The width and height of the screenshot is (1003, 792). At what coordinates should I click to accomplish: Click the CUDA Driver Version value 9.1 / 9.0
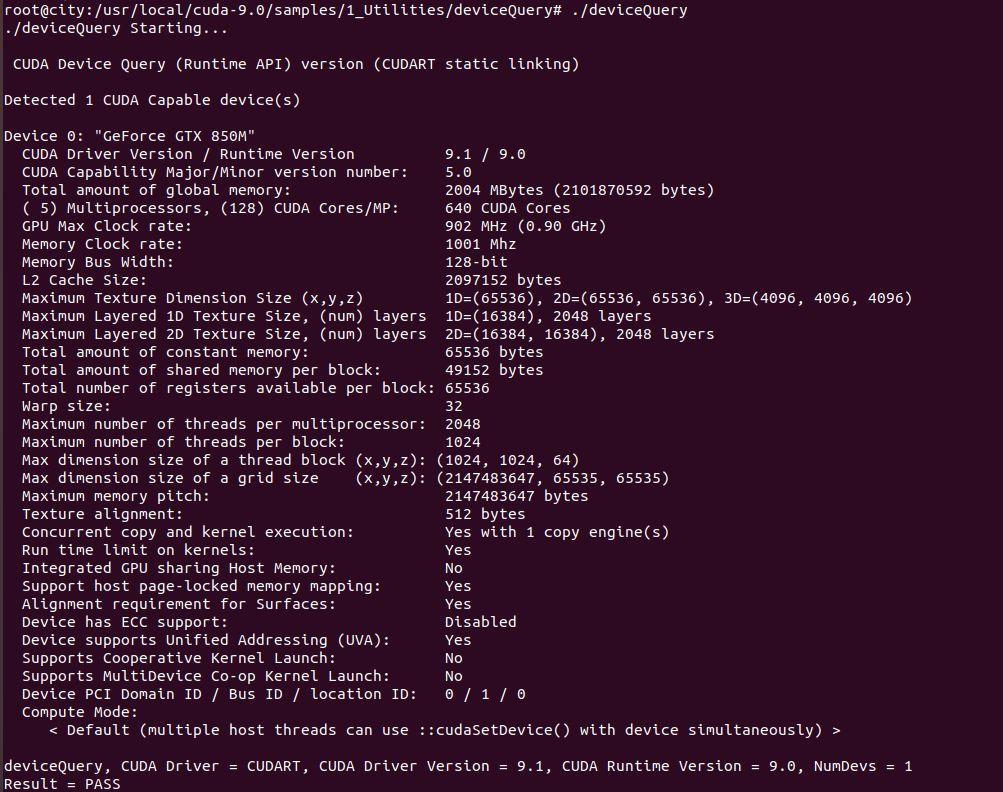click(485, 154)
